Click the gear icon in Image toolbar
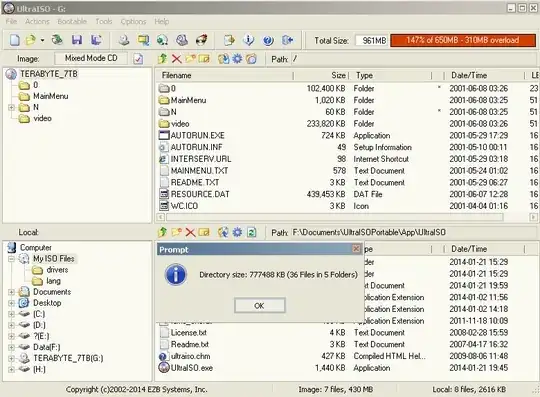This screenshot has width=540, height=397. (237, 59)
